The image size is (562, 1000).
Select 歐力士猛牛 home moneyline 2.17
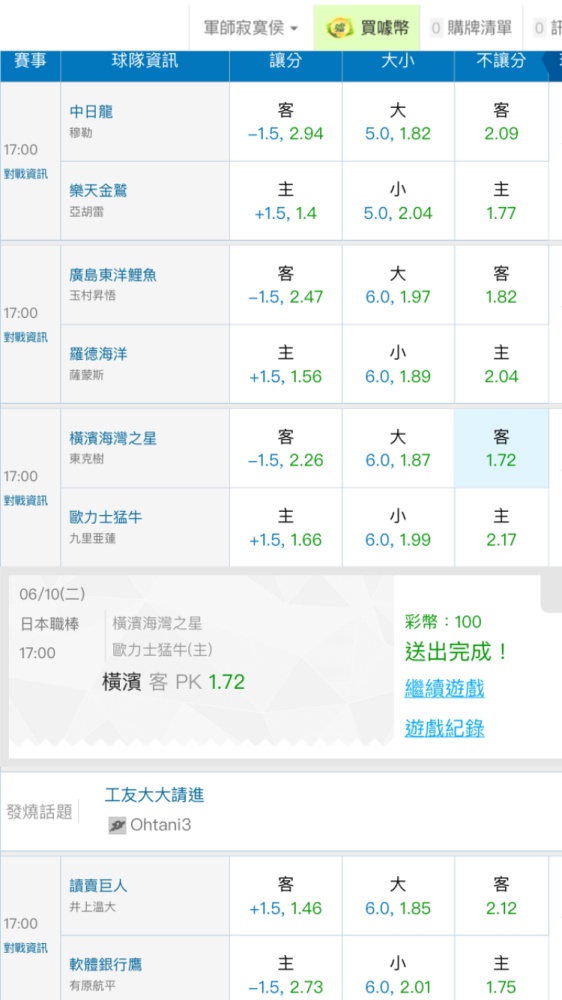click(501, 527)
